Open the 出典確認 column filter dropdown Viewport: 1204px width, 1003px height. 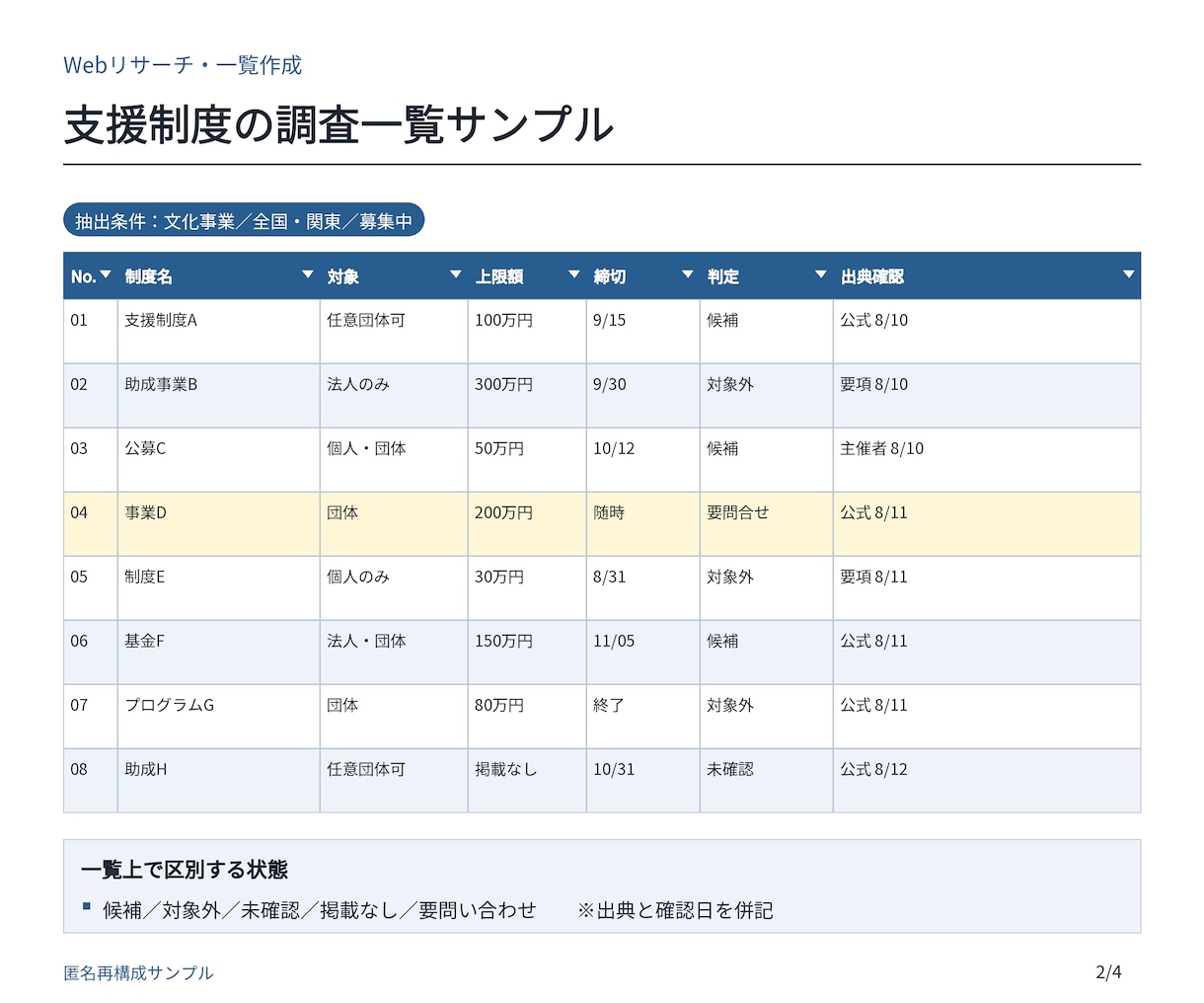[1129, 275]
